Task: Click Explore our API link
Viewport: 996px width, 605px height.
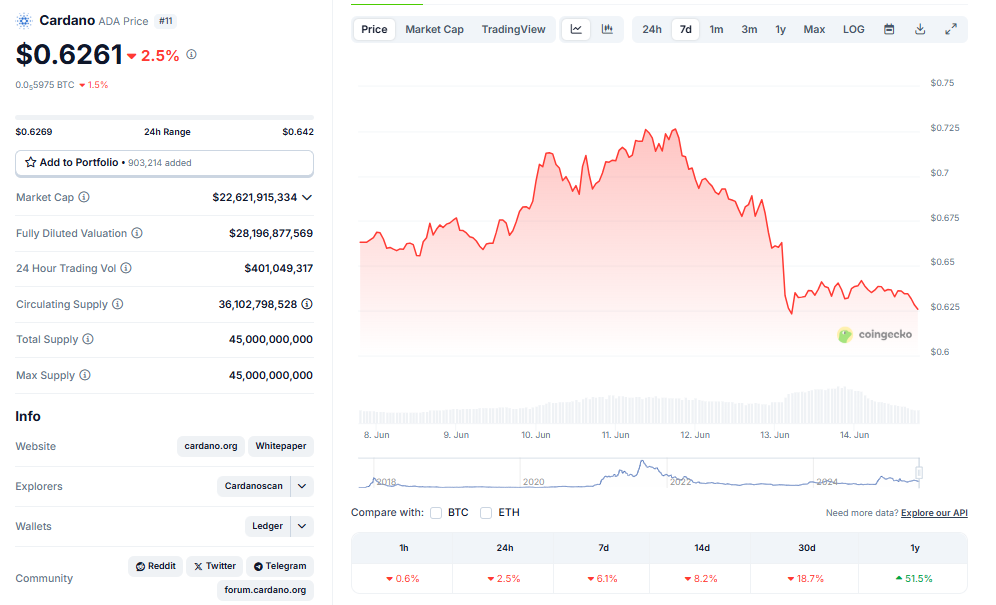Action: click(934, 513)
